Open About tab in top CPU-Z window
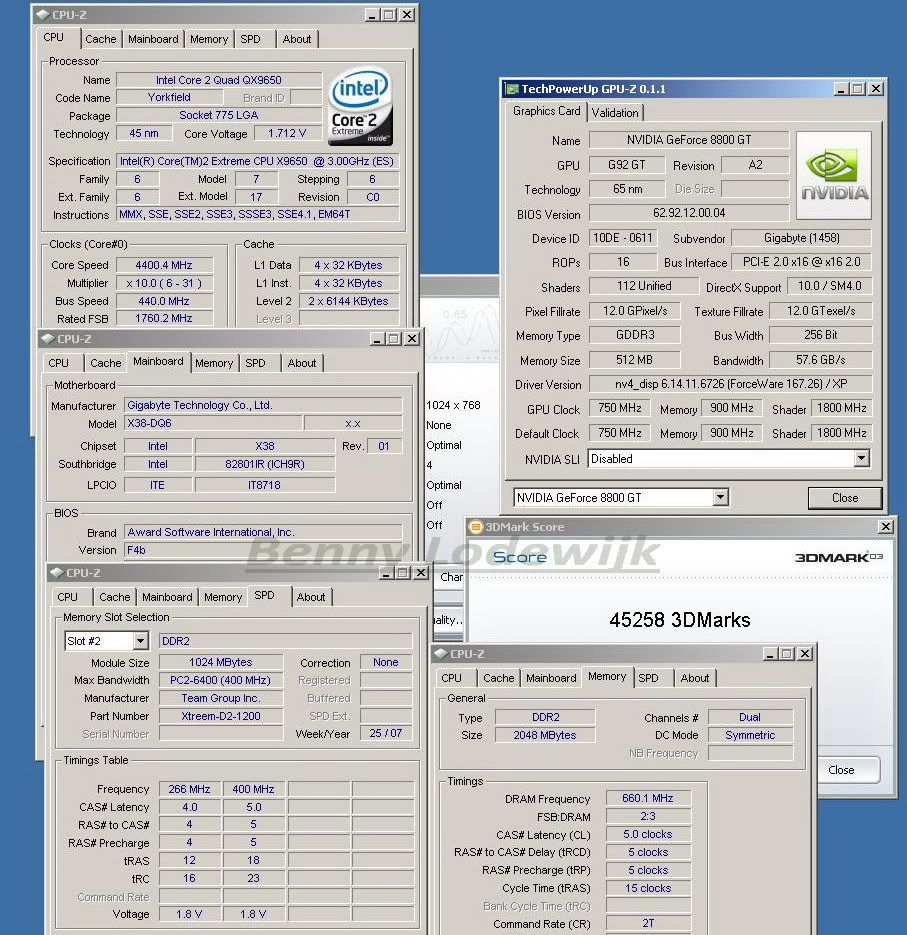This screenshot has width=907, height=935. [297, 39]
